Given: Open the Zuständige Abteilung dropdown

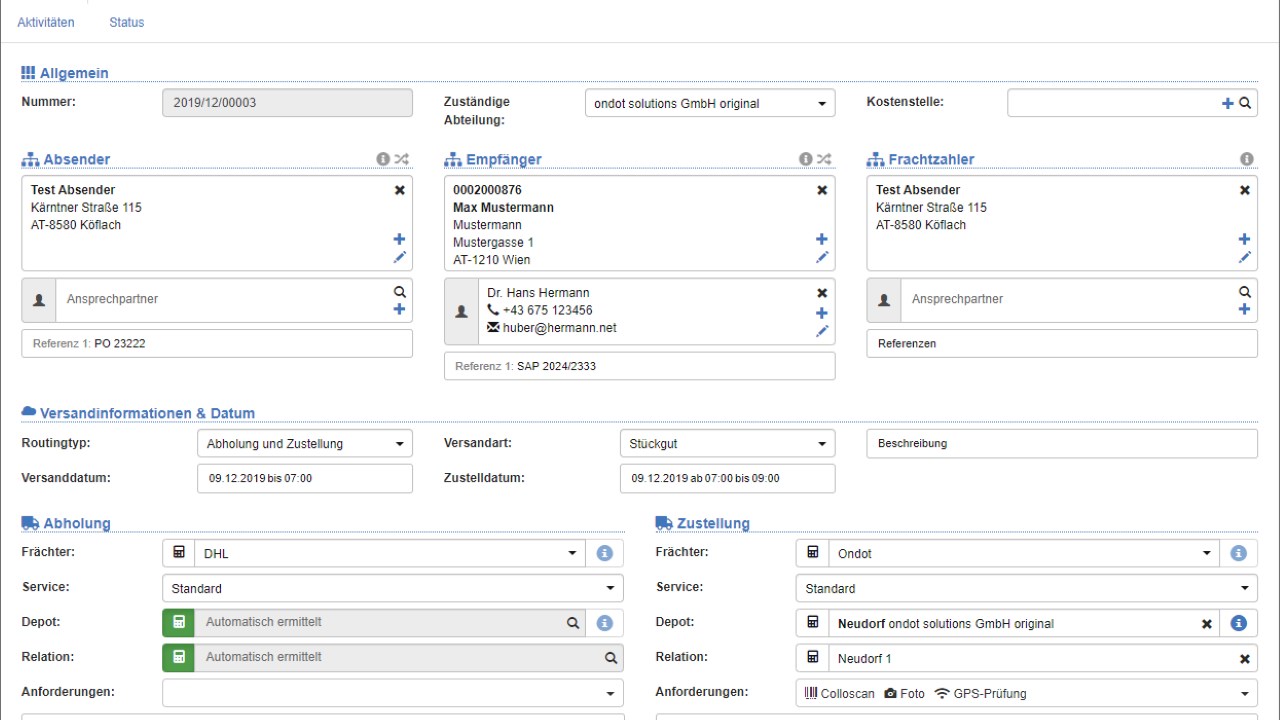Looking at the screenshot, I should coord(709,103).
